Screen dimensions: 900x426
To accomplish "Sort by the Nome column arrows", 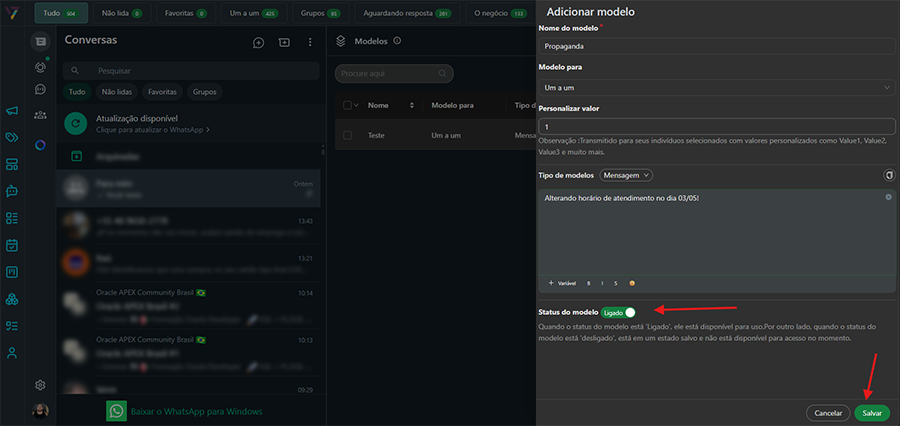I will (x=412, y=105).
